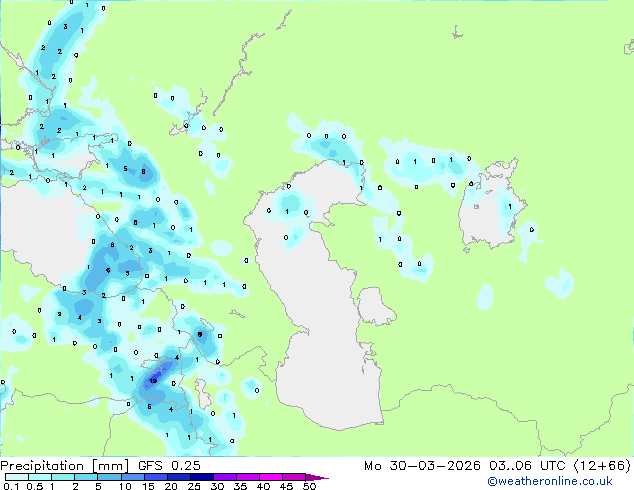Click the 0.1–0.5 mm legend color box
The width and height of the screenshot is (634, 490).
[x=17, y=477]
